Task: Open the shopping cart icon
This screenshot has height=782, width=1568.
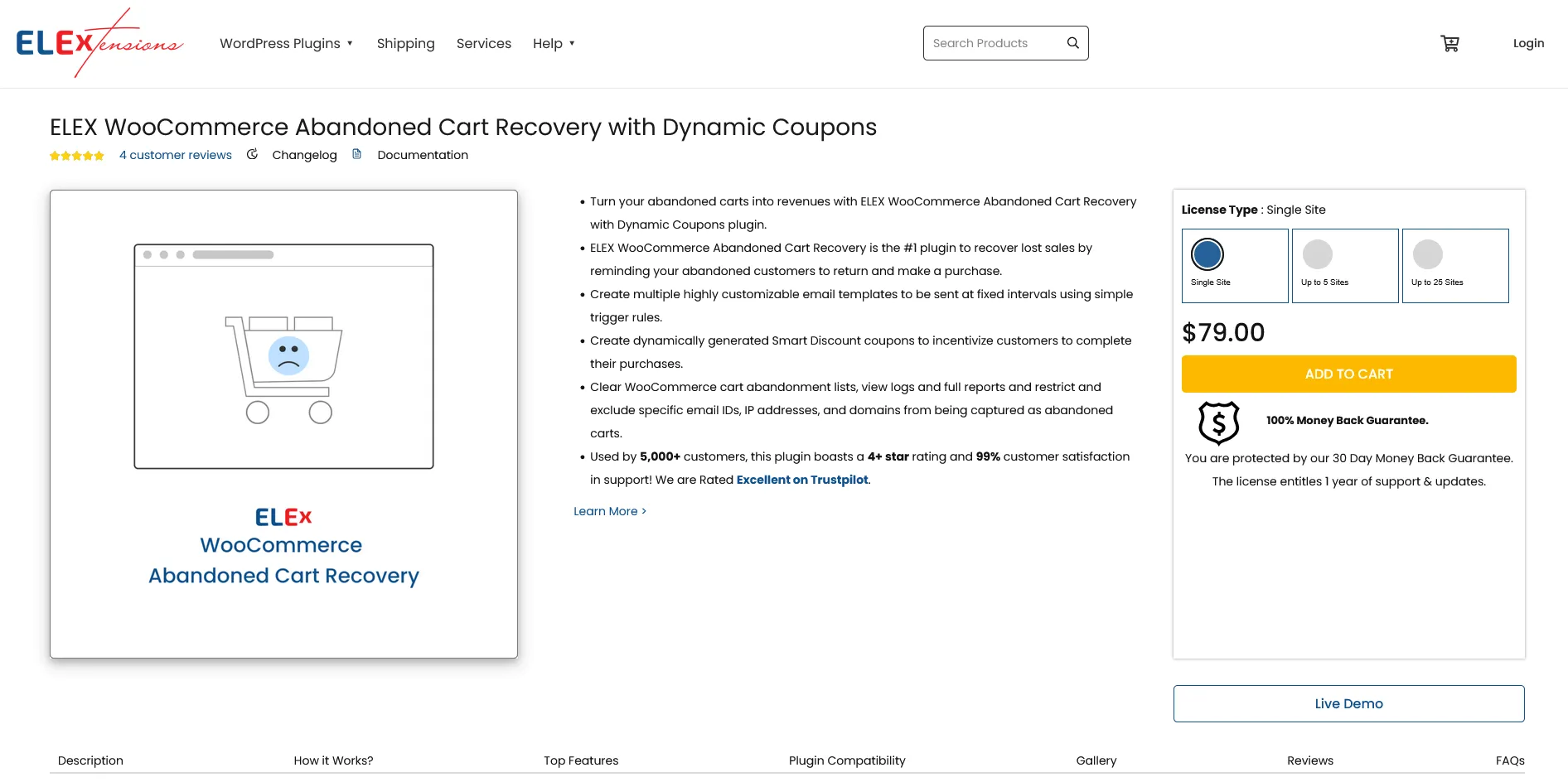Action: point(1449,43)
